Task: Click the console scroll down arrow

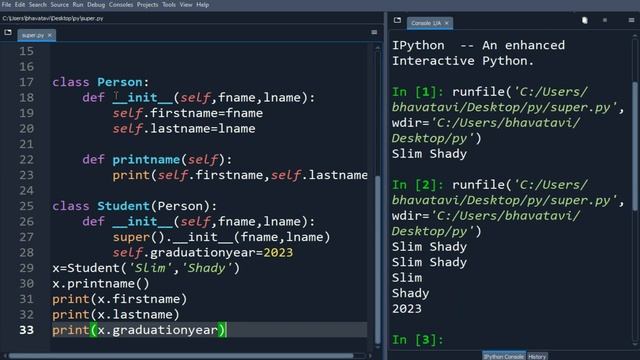Action: (x=635, y=345)
